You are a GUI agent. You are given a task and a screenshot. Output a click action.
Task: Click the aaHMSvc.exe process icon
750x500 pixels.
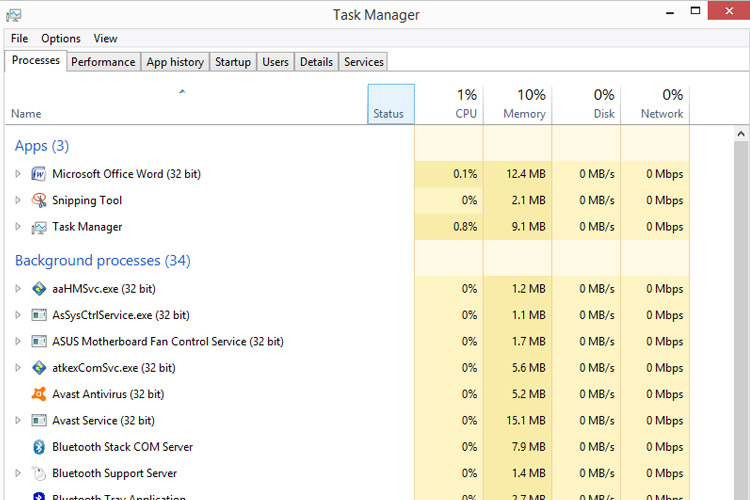tap(39, 289)
